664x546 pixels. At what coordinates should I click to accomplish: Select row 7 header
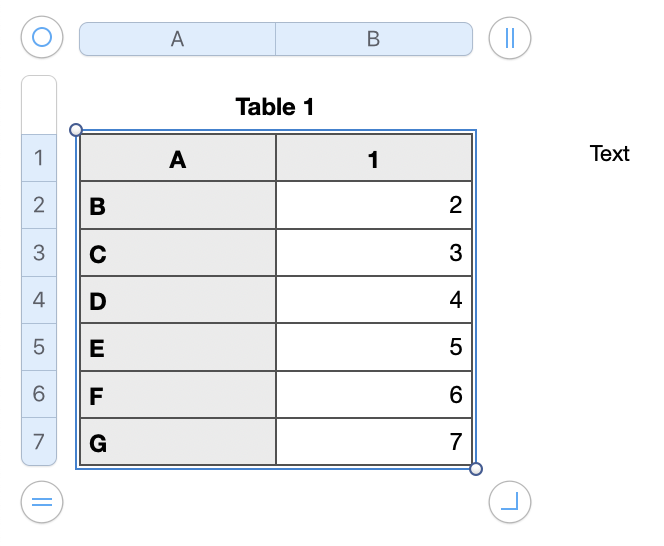click(x=39, y=441)
